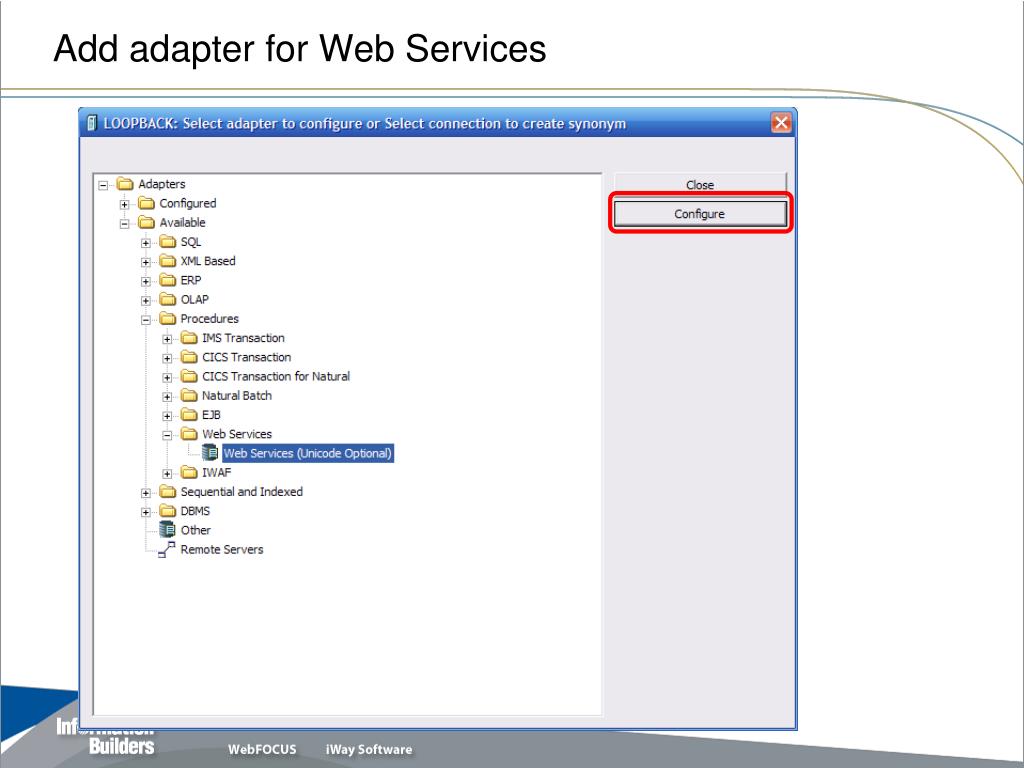Select the SQL tree label
The height and width of the screenshot is (768, 1024).
pos(191,242)
